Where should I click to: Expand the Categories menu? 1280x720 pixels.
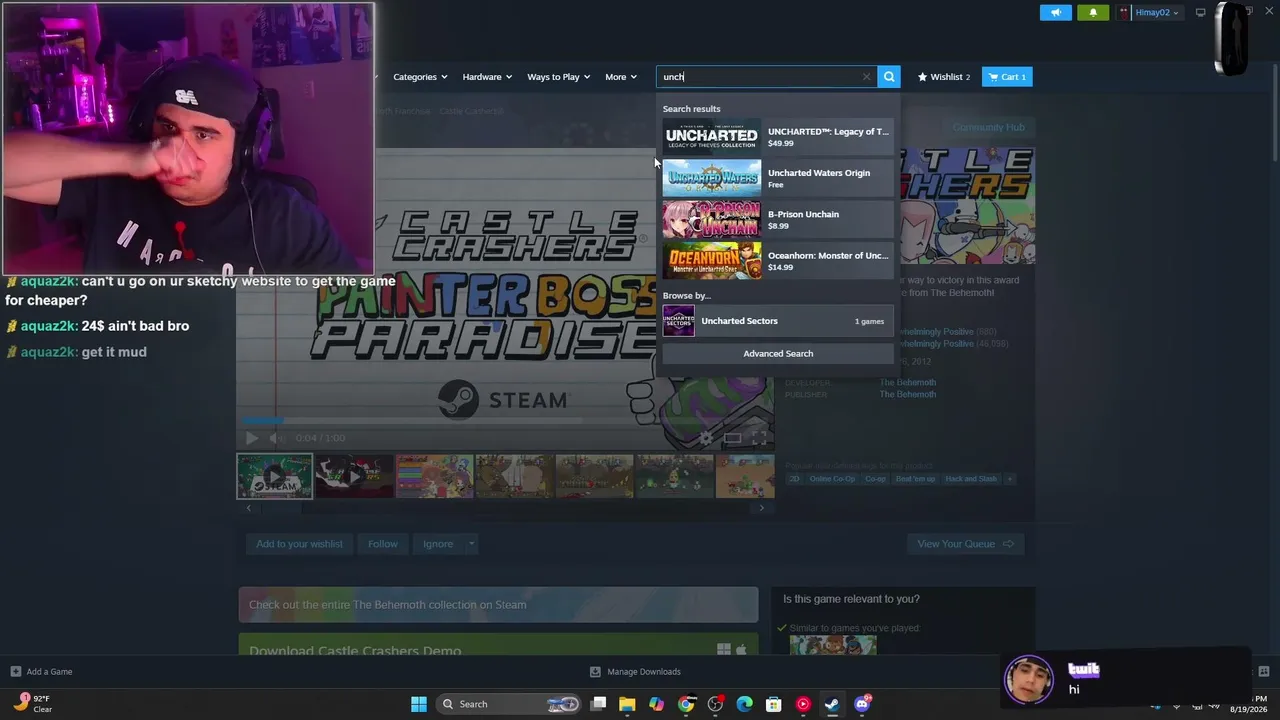(420, 77)
